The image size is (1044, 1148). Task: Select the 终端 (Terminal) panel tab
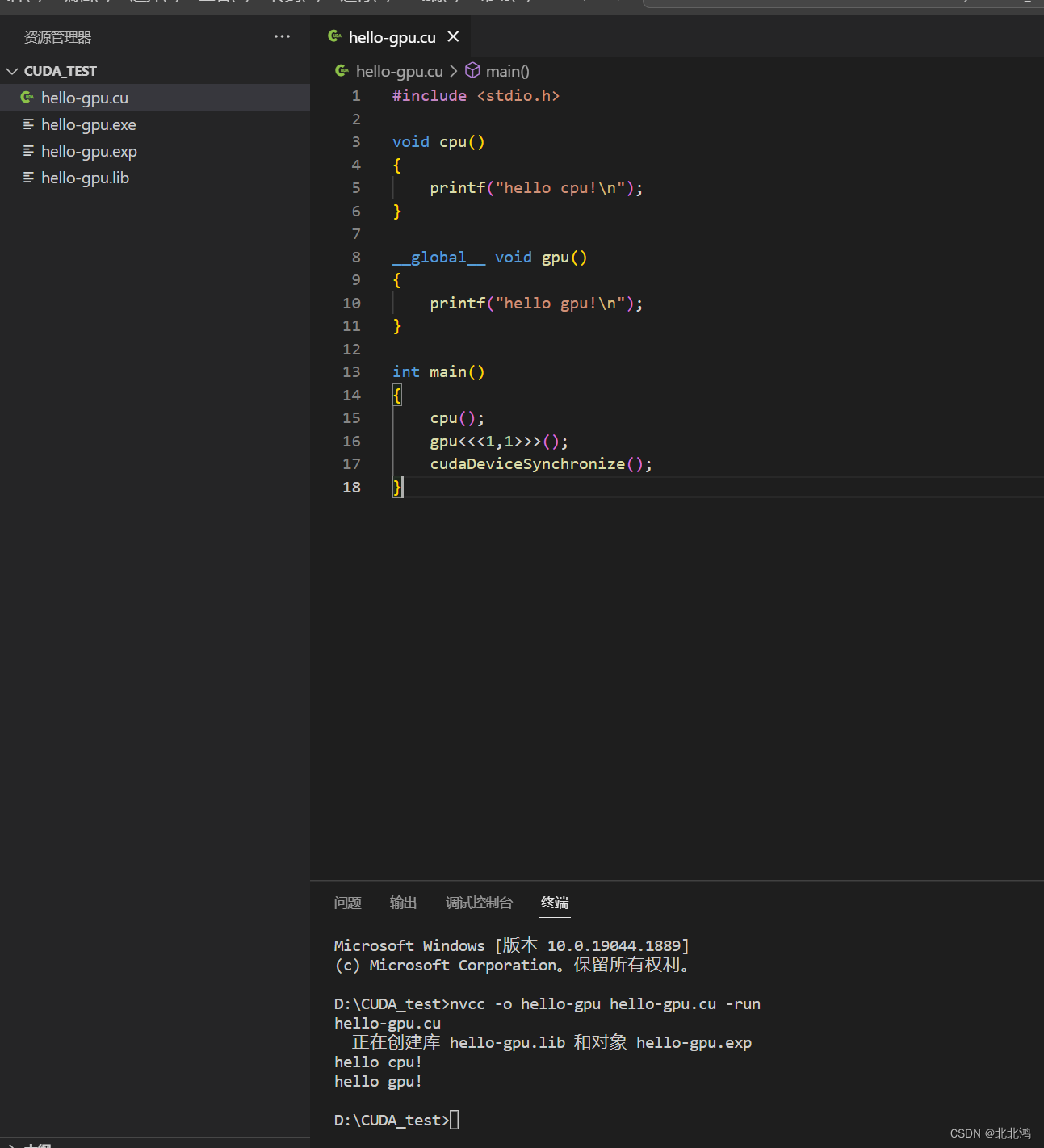tap(555, 903)
